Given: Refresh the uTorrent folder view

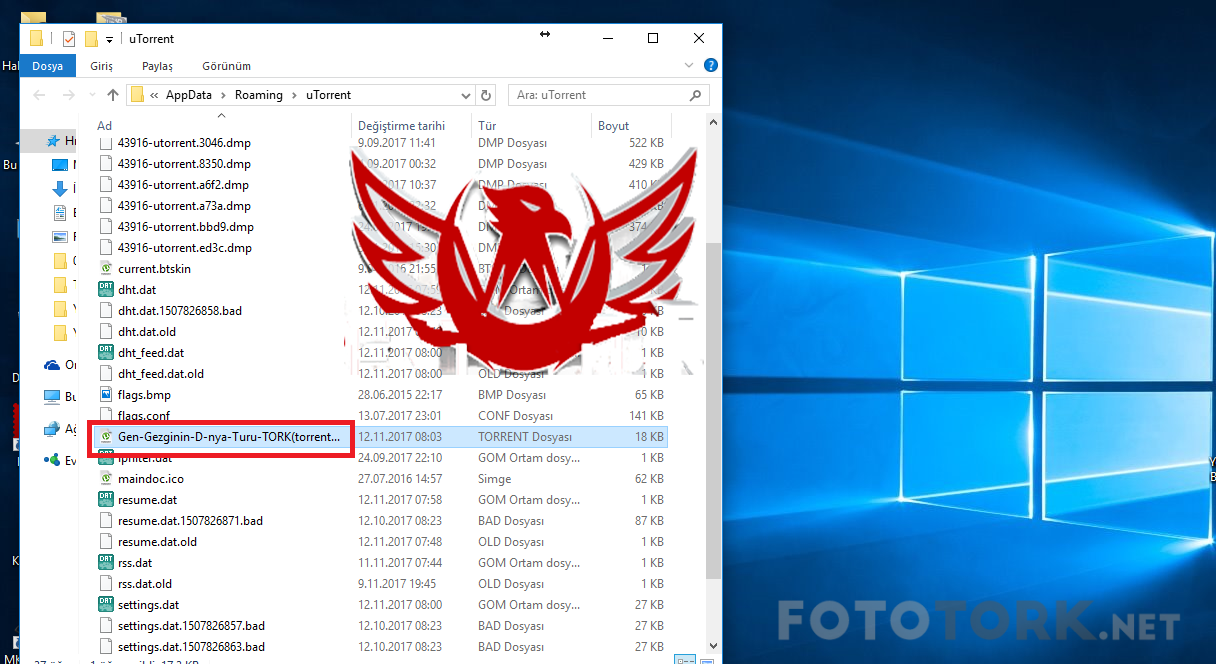Looking at the screenshot, I should point(486,95).
